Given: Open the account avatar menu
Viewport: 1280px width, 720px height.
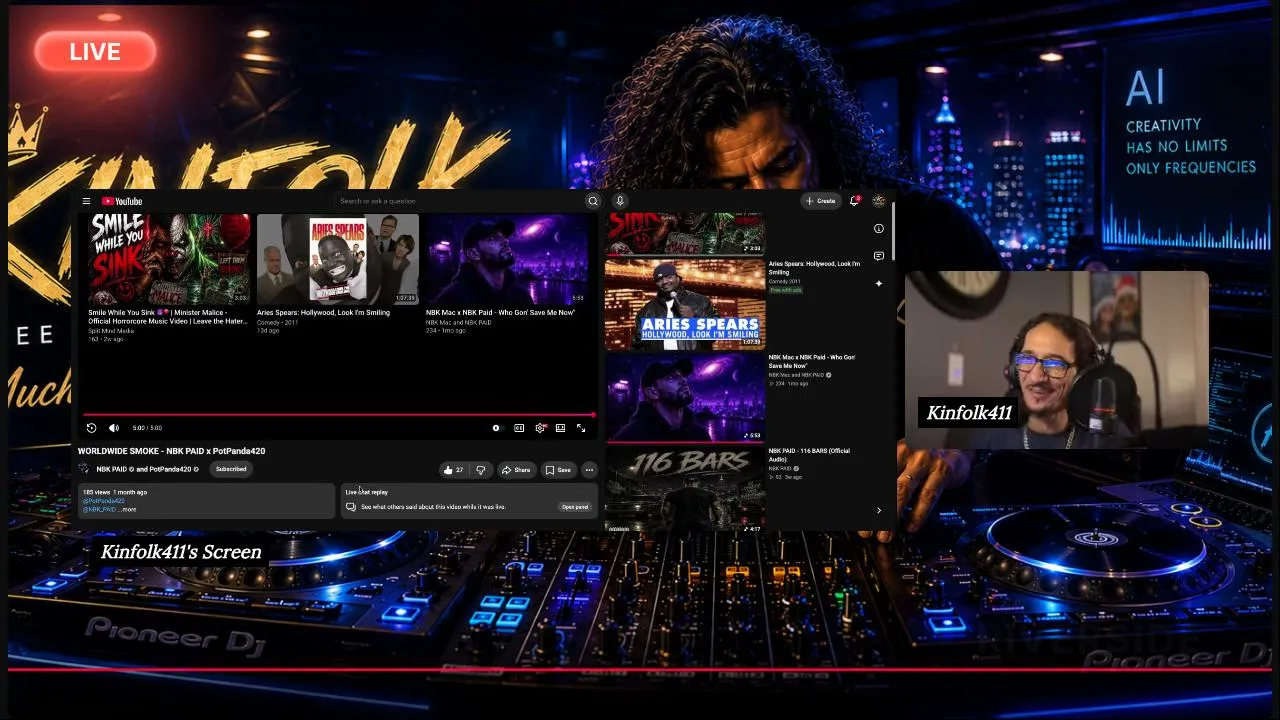Looking at the screenshot, I should [879, 201].
